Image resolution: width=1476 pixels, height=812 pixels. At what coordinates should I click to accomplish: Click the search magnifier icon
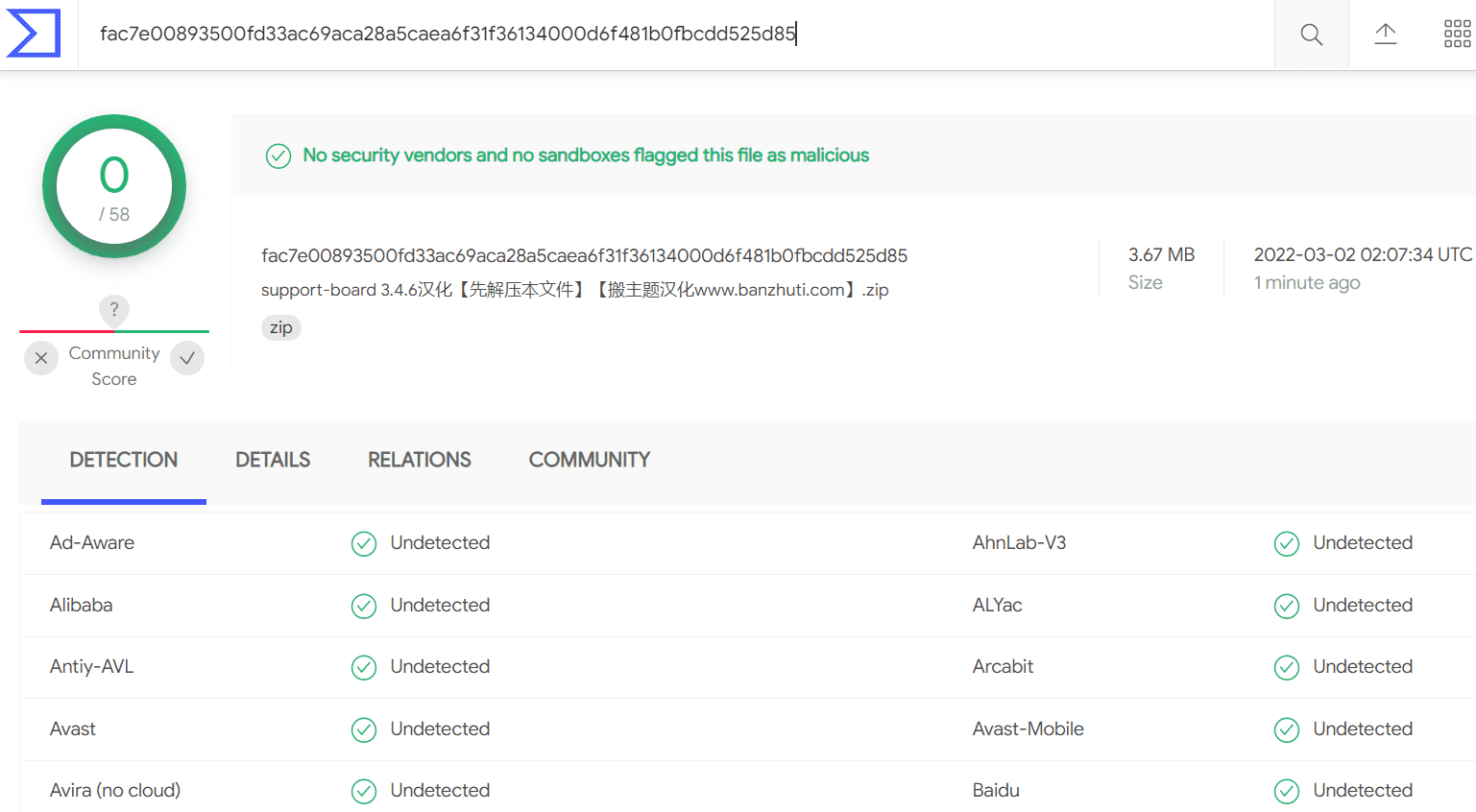[x=1311, y=35]
